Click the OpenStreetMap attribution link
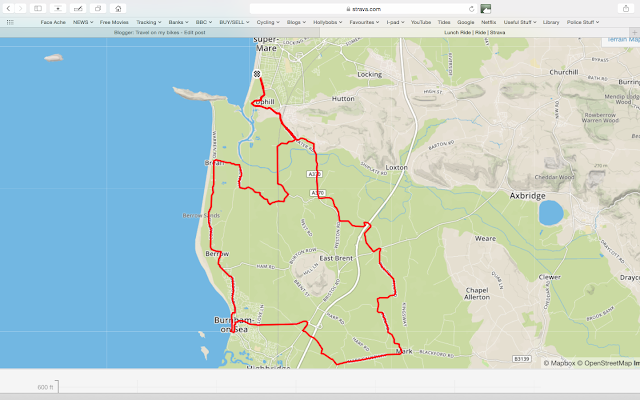The width and height of the screenshot is (640, 400). tap(604, 363)
